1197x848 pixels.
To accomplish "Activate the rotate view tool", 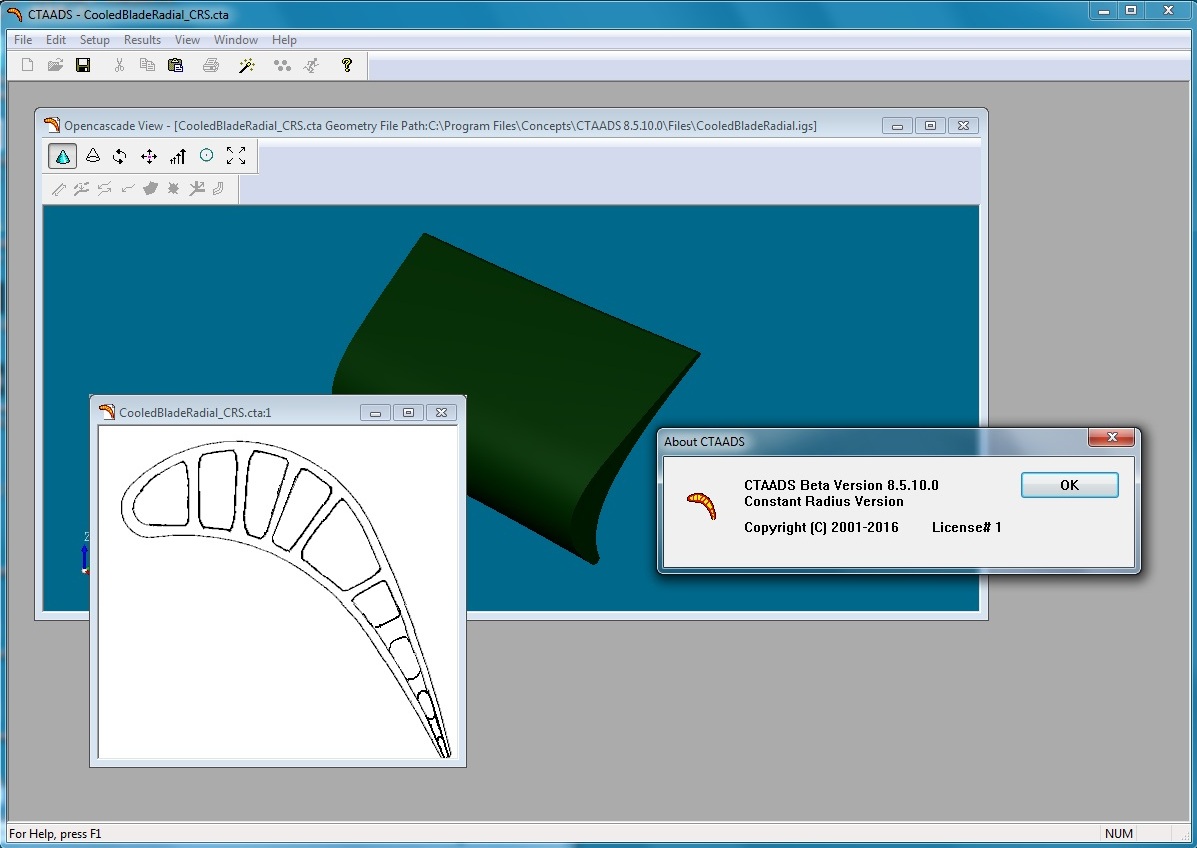I will pyautogui.click(x=120, y=156).
